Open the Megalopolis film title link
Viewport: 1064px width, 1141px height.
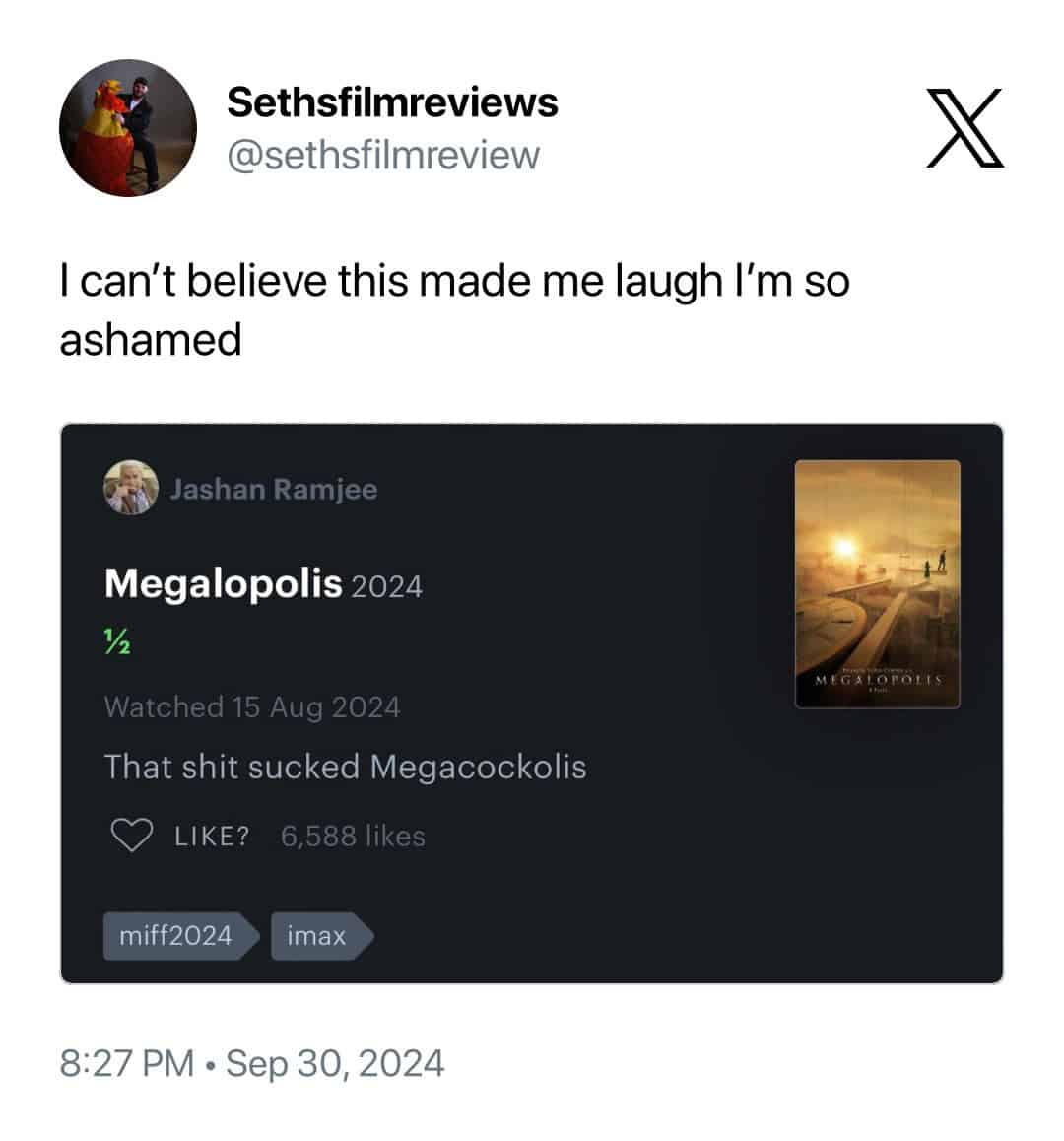point(224,583)
